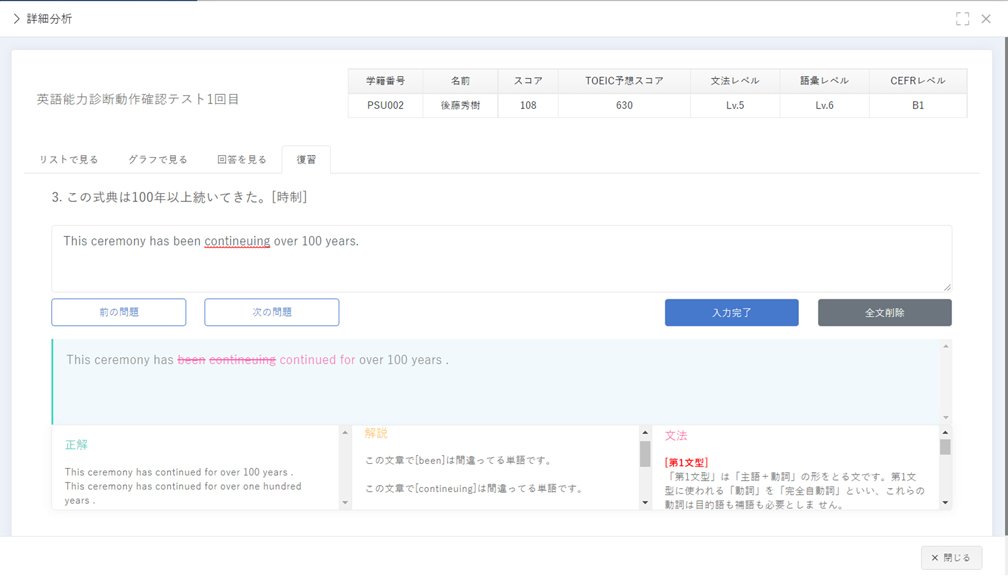Click the vocabulary level Lv.6 cell
The width and height of the screenshot is (1008, 576).
pos(824,105)
